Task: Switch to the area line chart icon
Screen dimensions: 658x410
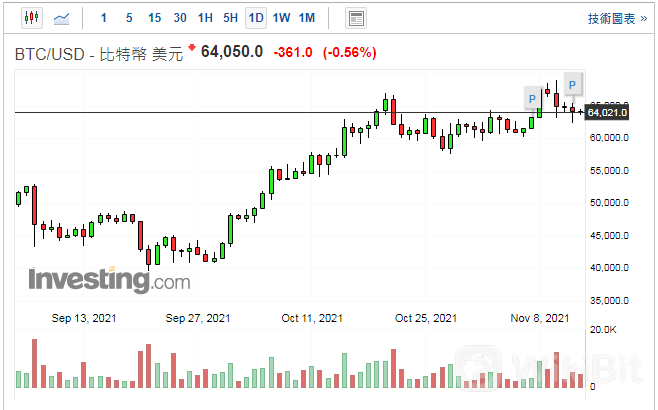Action: coord(61,18)
